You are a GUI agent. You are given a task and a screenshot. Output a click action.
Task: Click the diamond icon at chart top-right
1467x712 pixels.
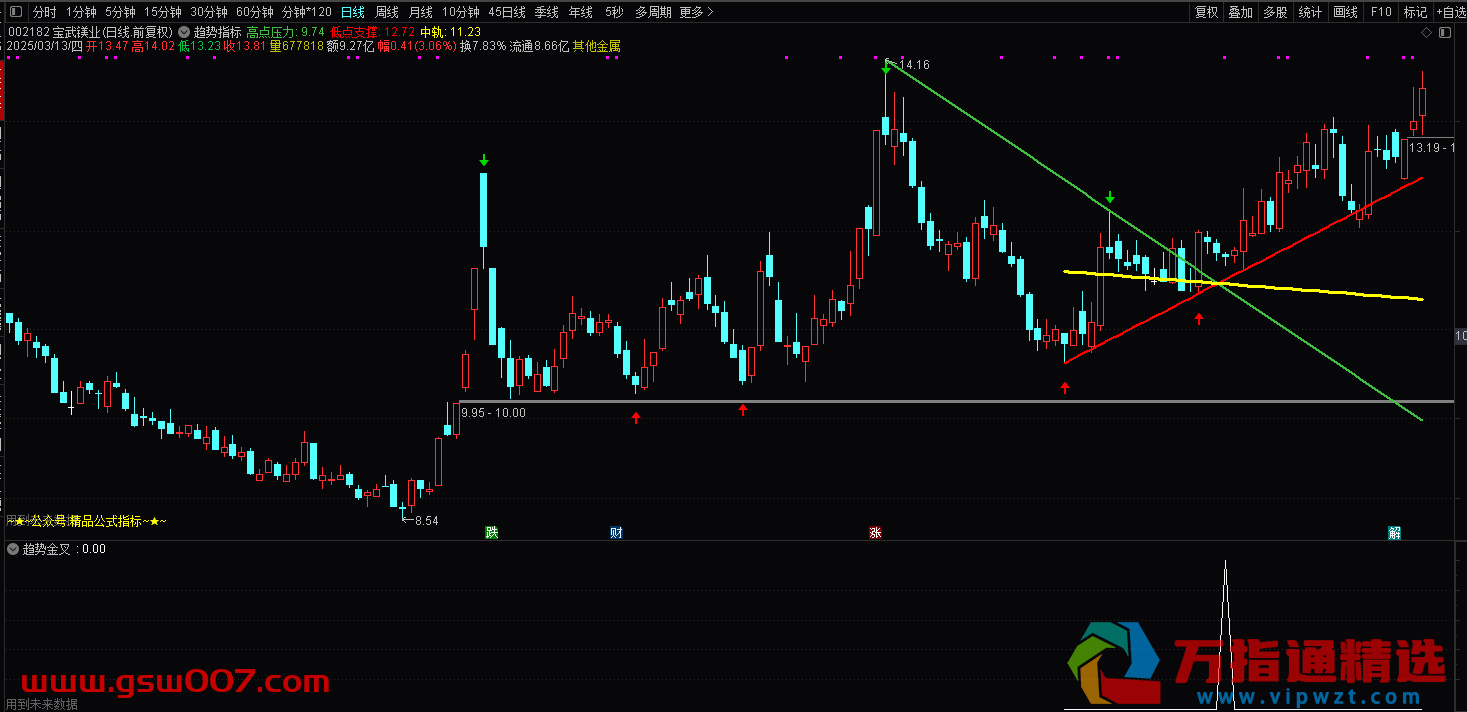(x=1426, y=33)
